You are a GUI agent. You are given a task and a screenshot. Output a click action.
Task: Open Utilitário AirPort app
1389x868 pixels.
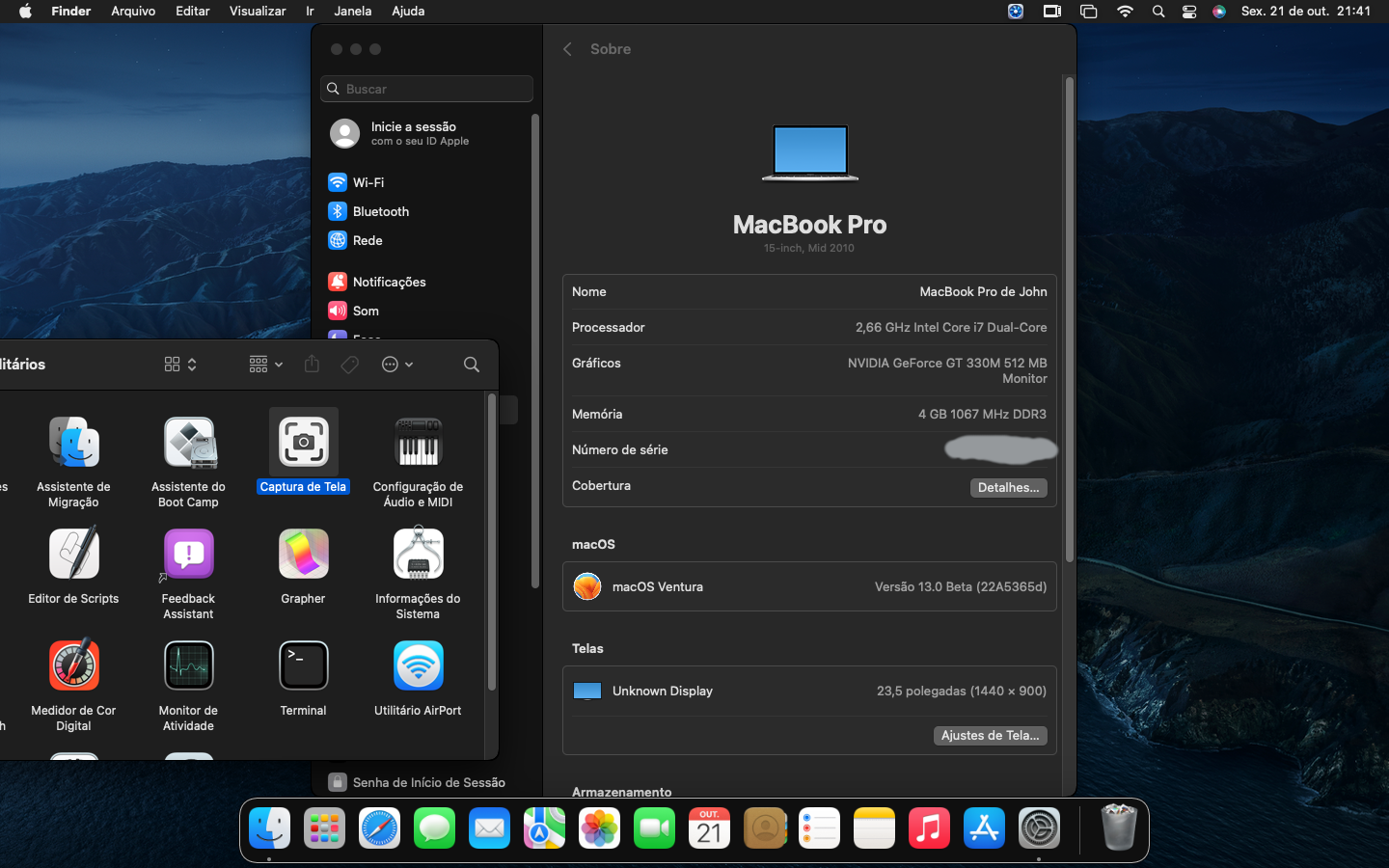(x=418, y=665)
